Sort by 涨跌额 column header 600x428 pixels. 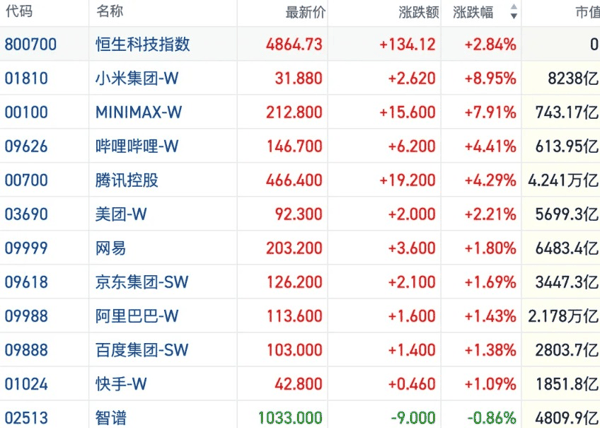point(419,12)
